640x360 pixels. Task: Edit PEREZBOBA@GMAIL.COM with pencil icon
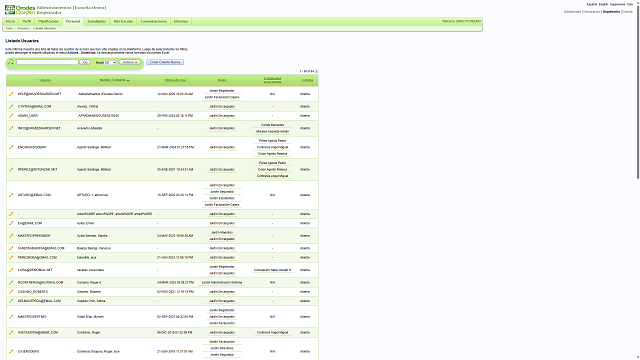pos(11,258)
